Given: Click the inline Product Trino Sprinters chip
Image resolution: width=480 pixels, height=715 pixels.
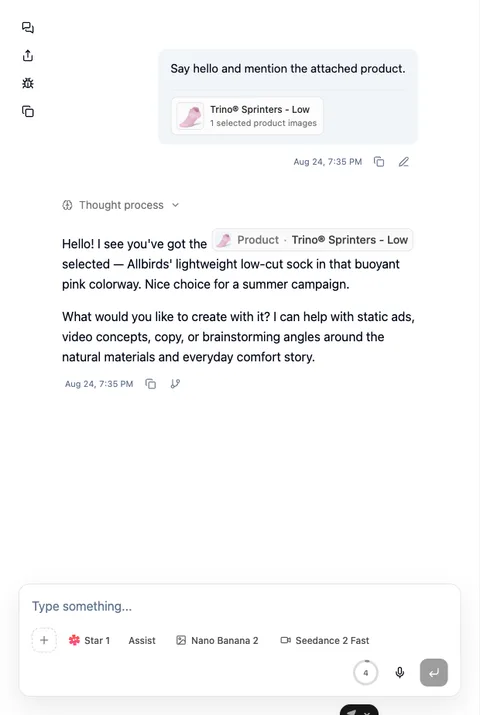Looking at the screenshot, I should click(x=313, y=240).
